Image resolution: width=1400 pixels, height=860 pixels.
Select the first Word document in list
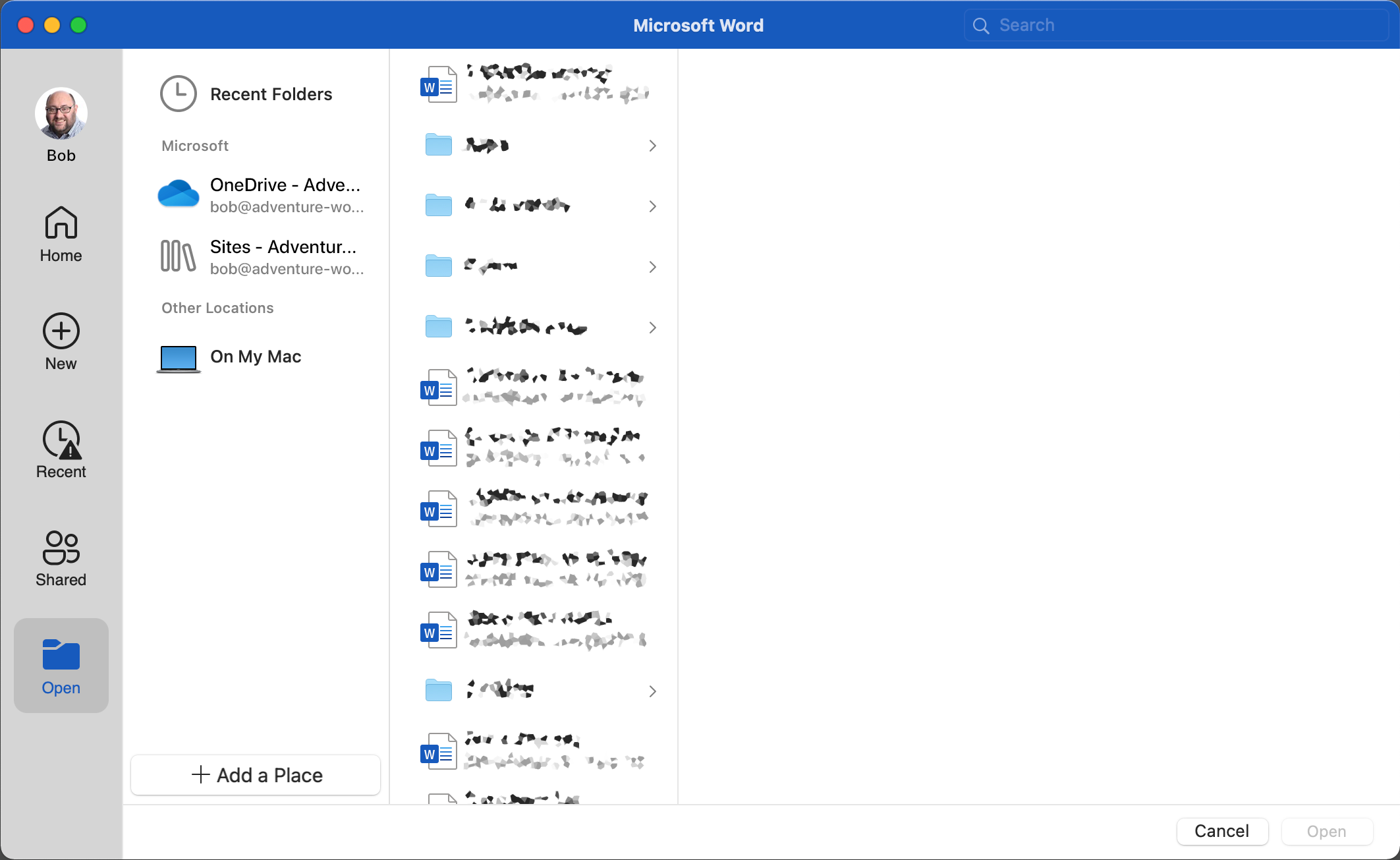[534, 84]
